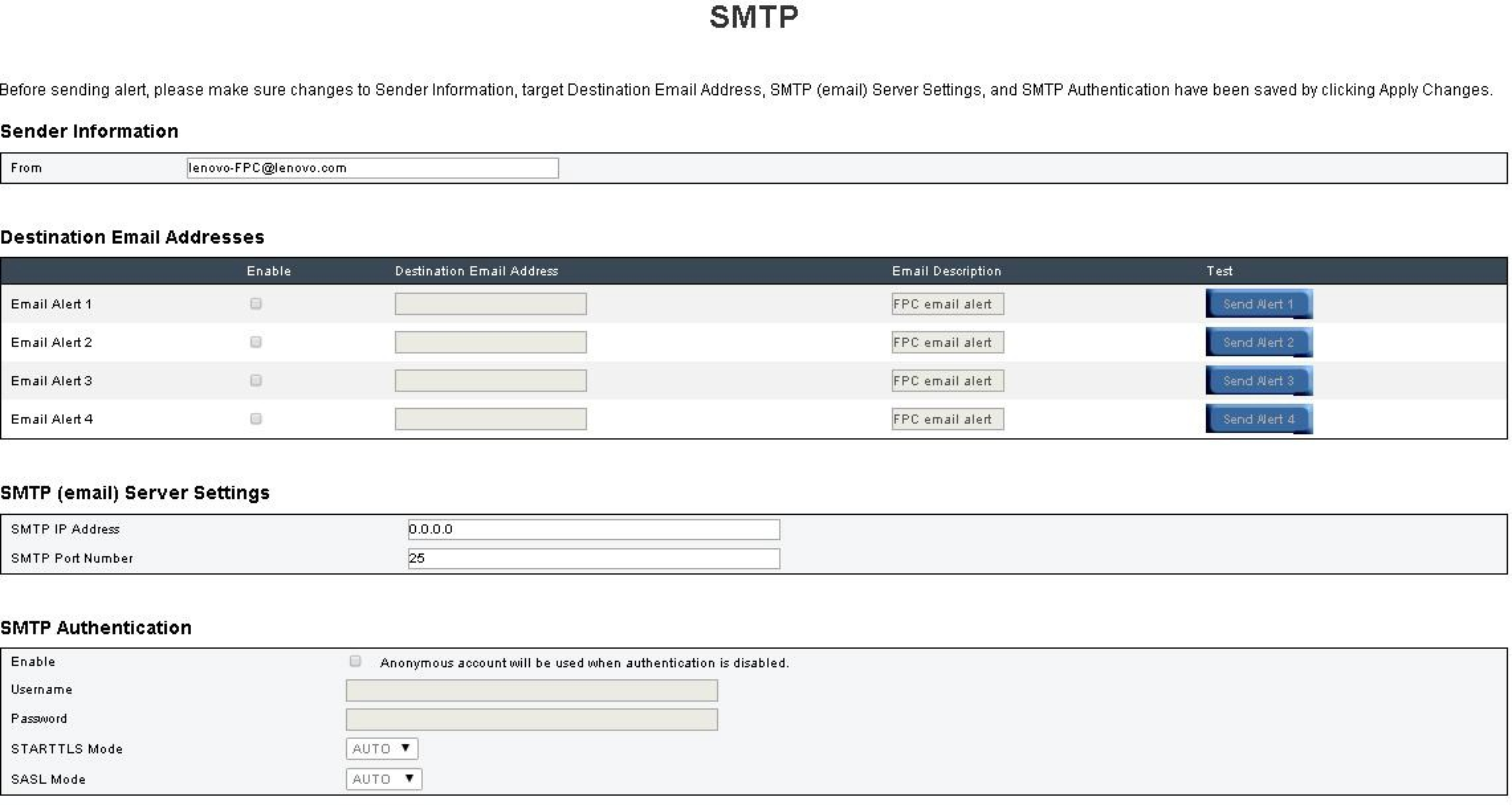Send test with Send Alert 1 button
The image size is (1512, 805).
1259,304
